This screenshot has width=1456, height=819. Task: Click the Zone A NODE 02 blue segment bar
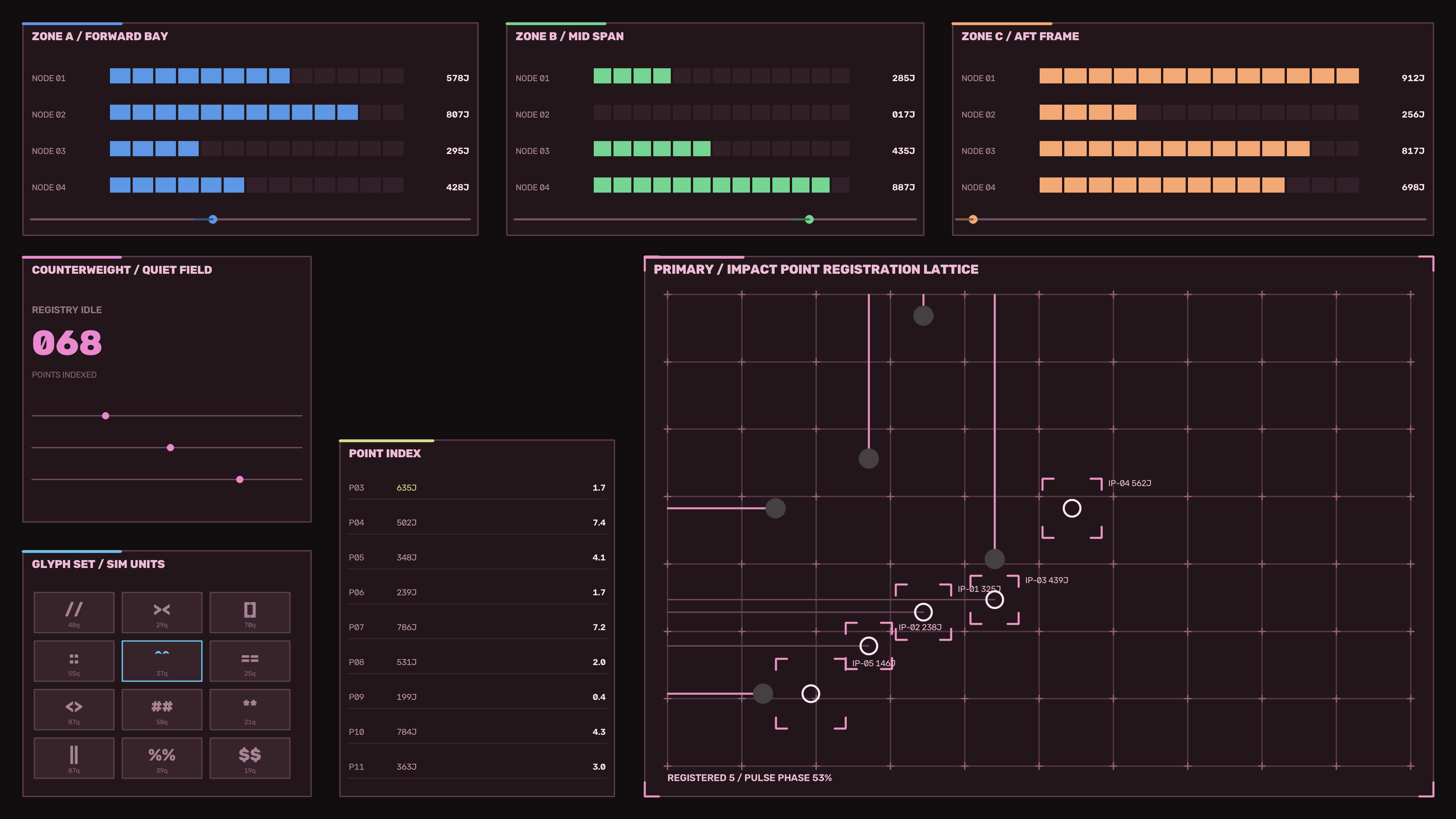tap(257, 113)
